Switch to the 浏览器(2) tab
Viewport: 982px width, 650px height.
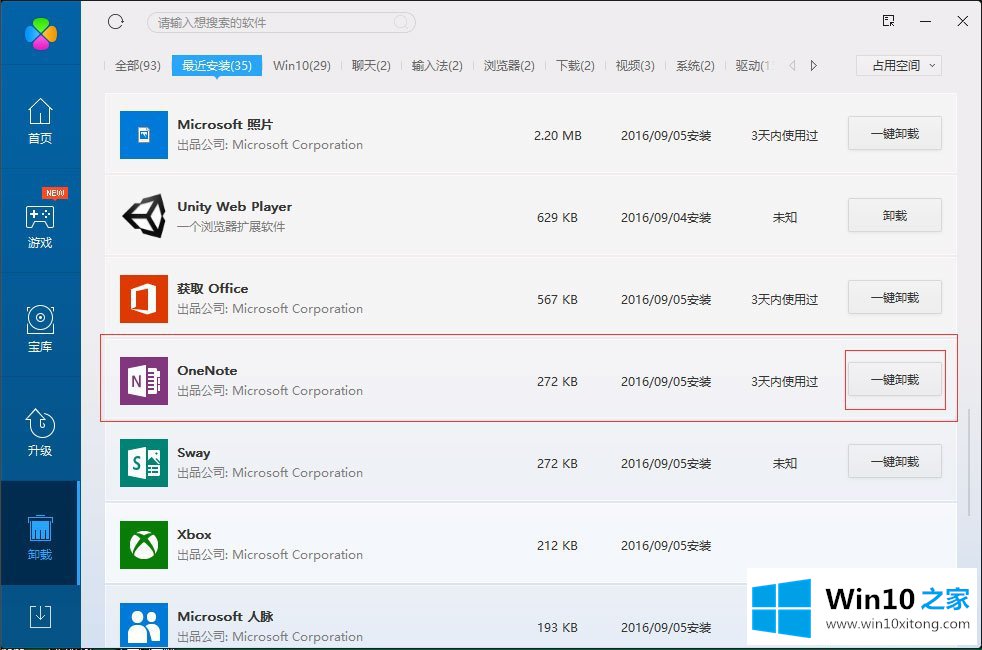tap(509, 66)
